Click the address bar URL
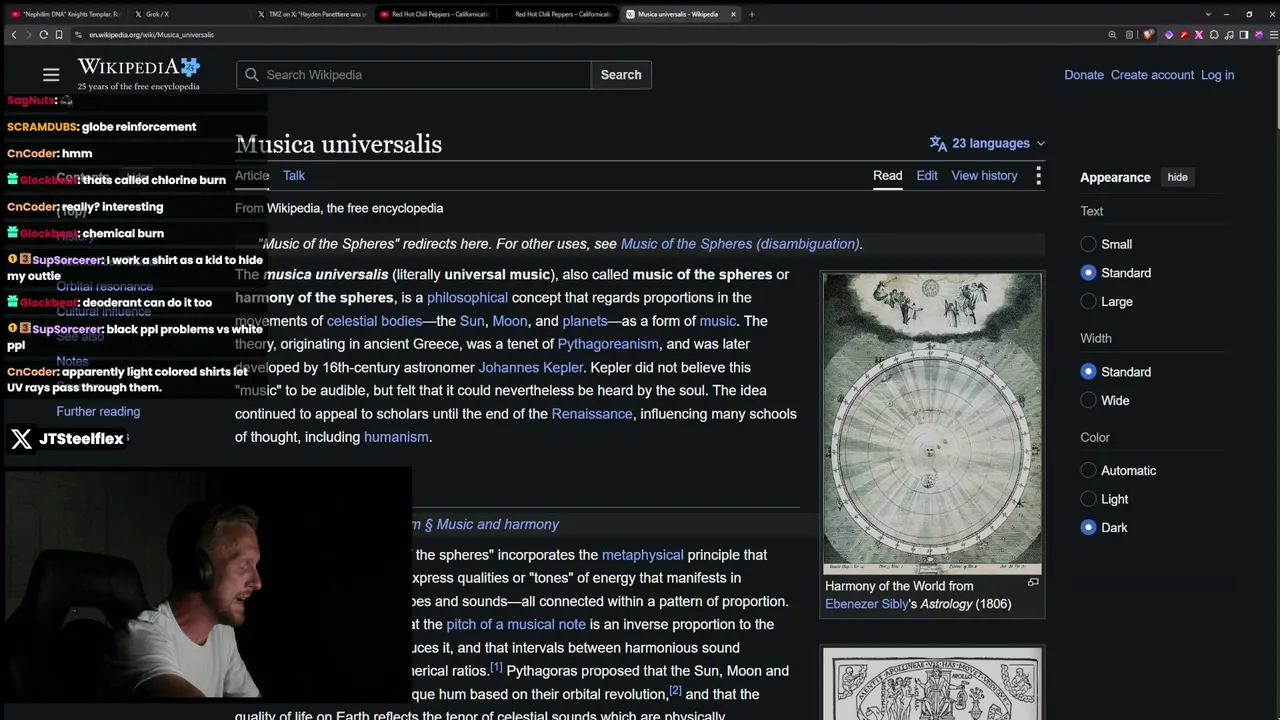 [x=151, y=34]
